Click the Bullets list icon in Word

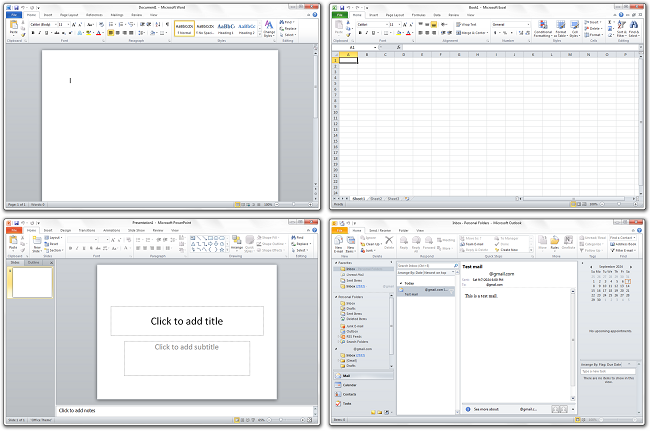pyautogui.click(x=111, y=24)
